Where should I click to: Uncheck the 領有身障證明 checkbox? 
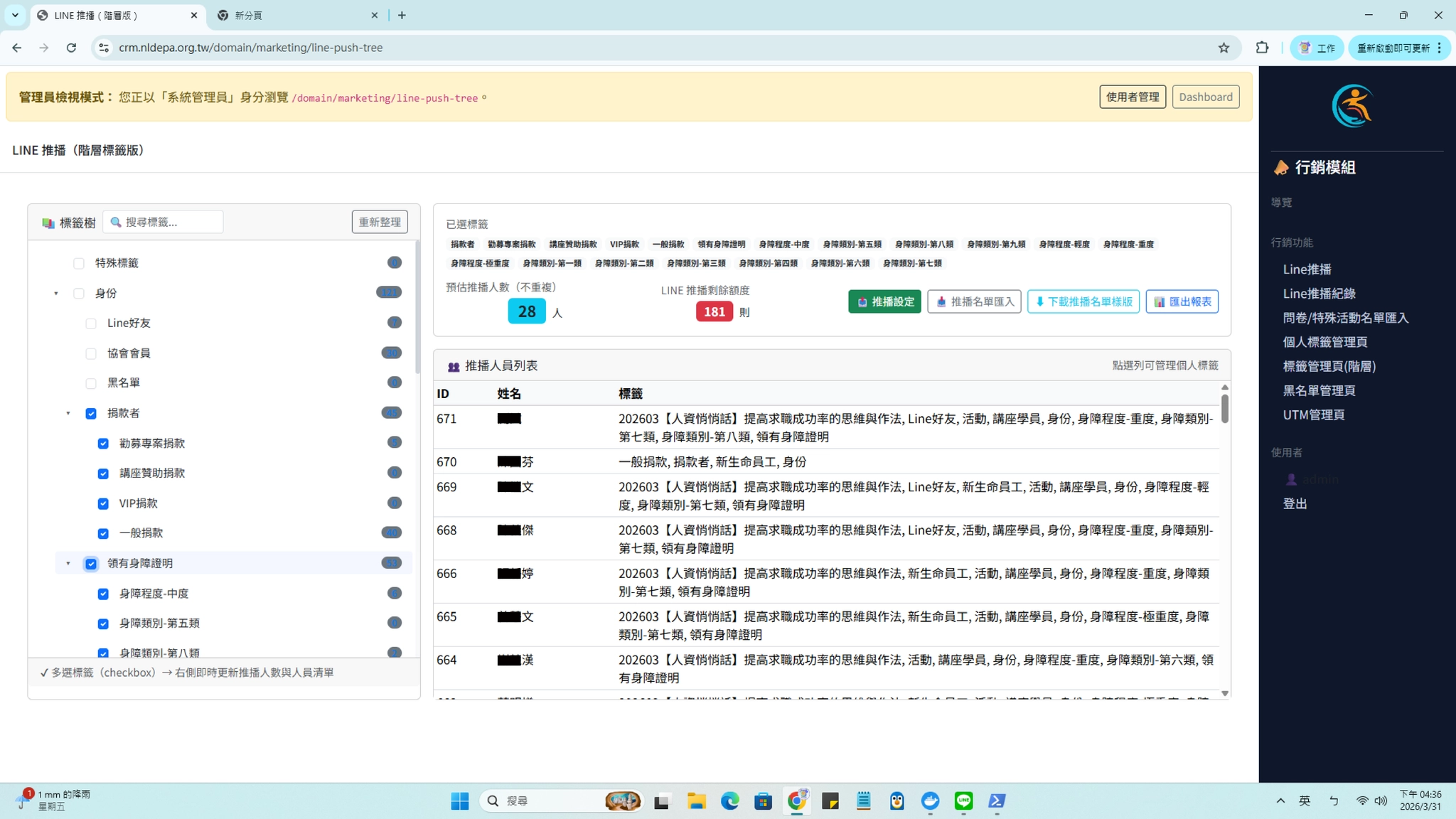[x=91, y=564]
